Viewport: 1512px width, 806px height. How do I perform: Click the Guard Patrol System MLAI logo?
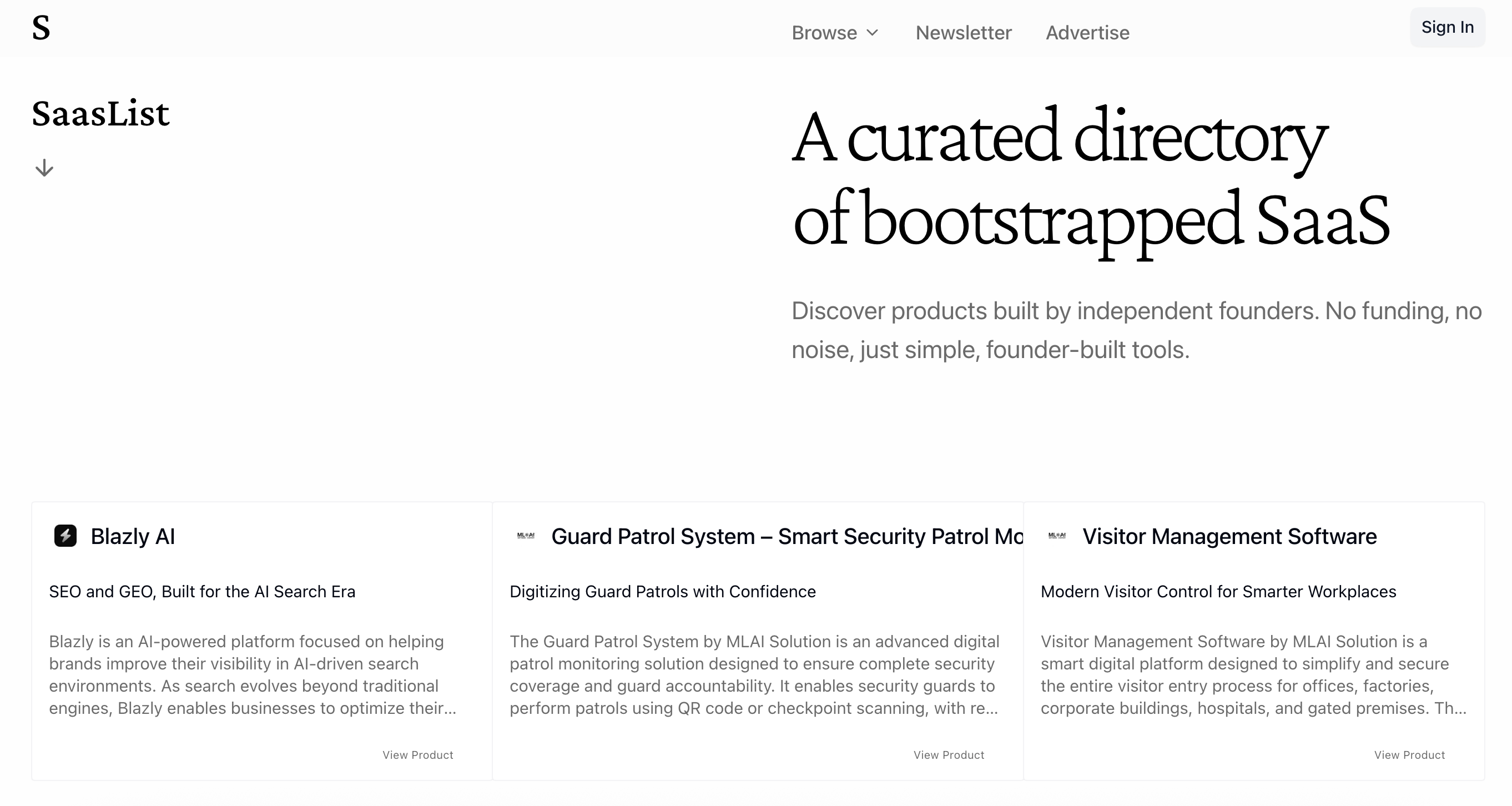click(x=525, y=535)
